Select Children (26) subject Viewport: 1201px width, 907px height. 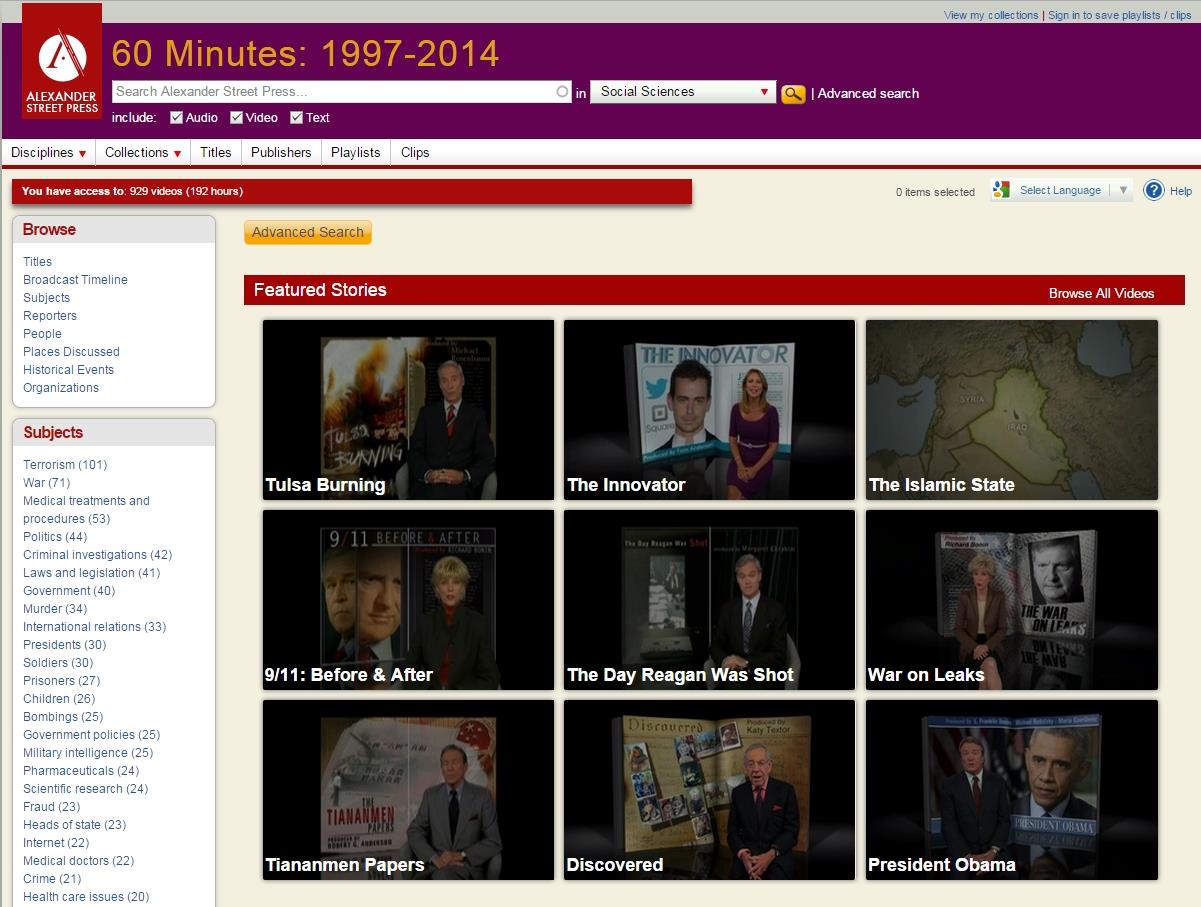[x=59, y=699]
